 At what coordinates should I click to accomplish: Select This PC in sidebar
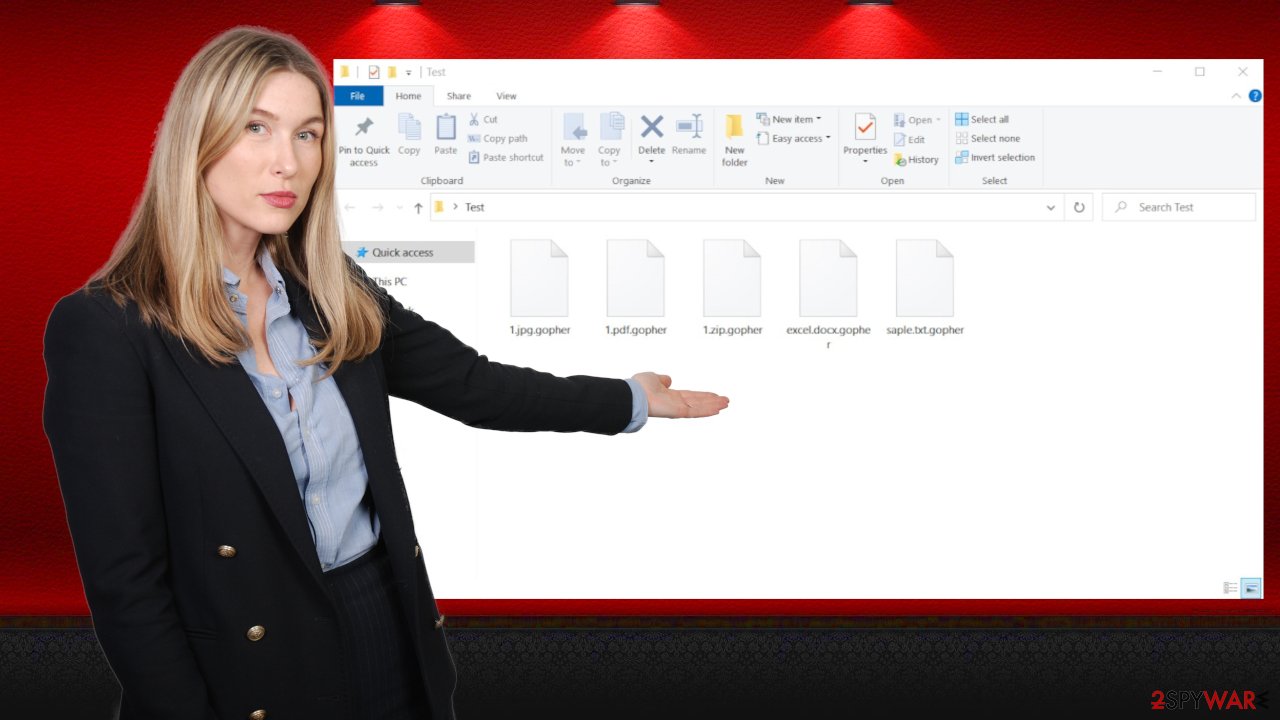coord(389,282)
